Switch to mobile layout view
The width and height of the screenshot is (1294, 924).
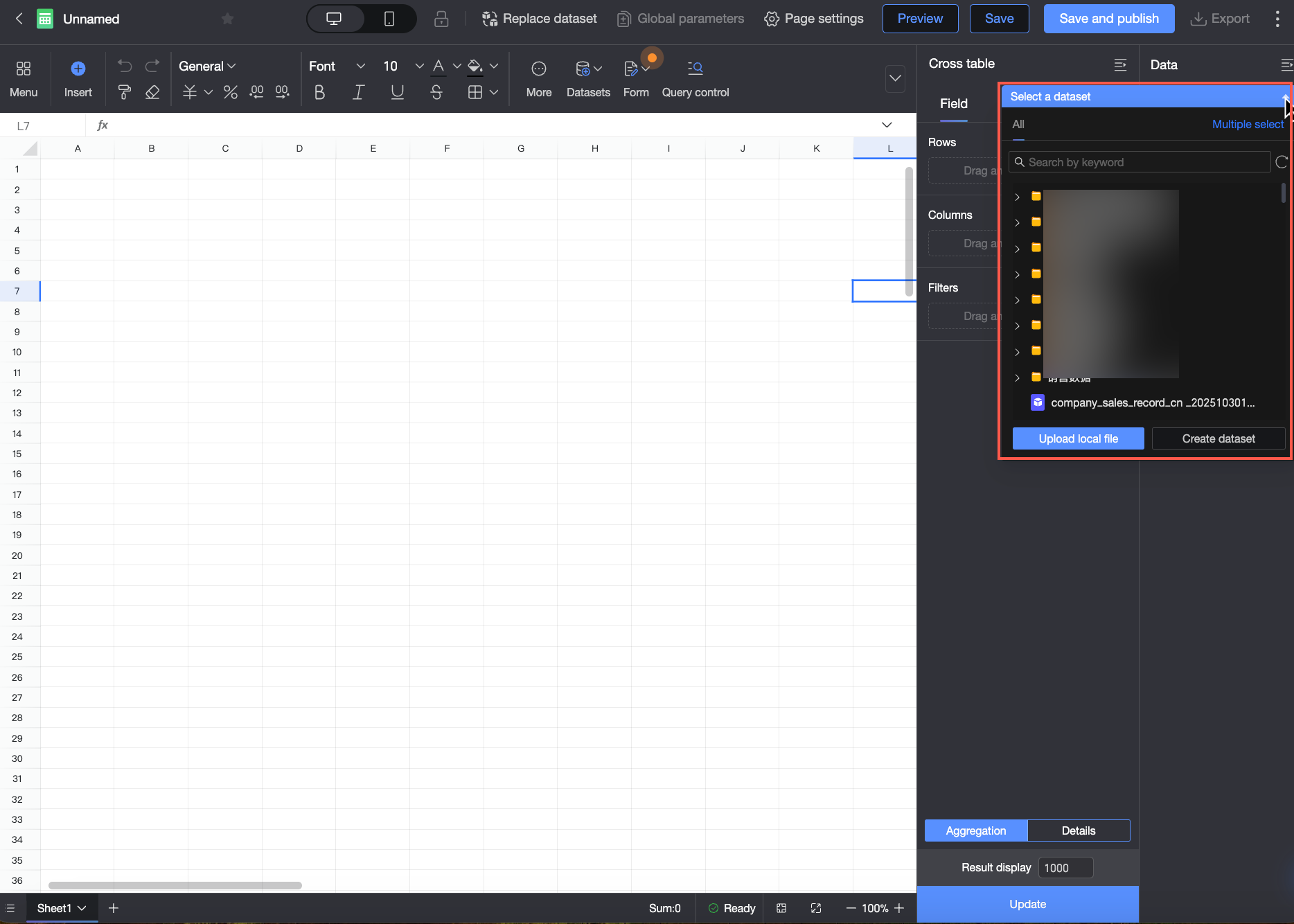389,19
